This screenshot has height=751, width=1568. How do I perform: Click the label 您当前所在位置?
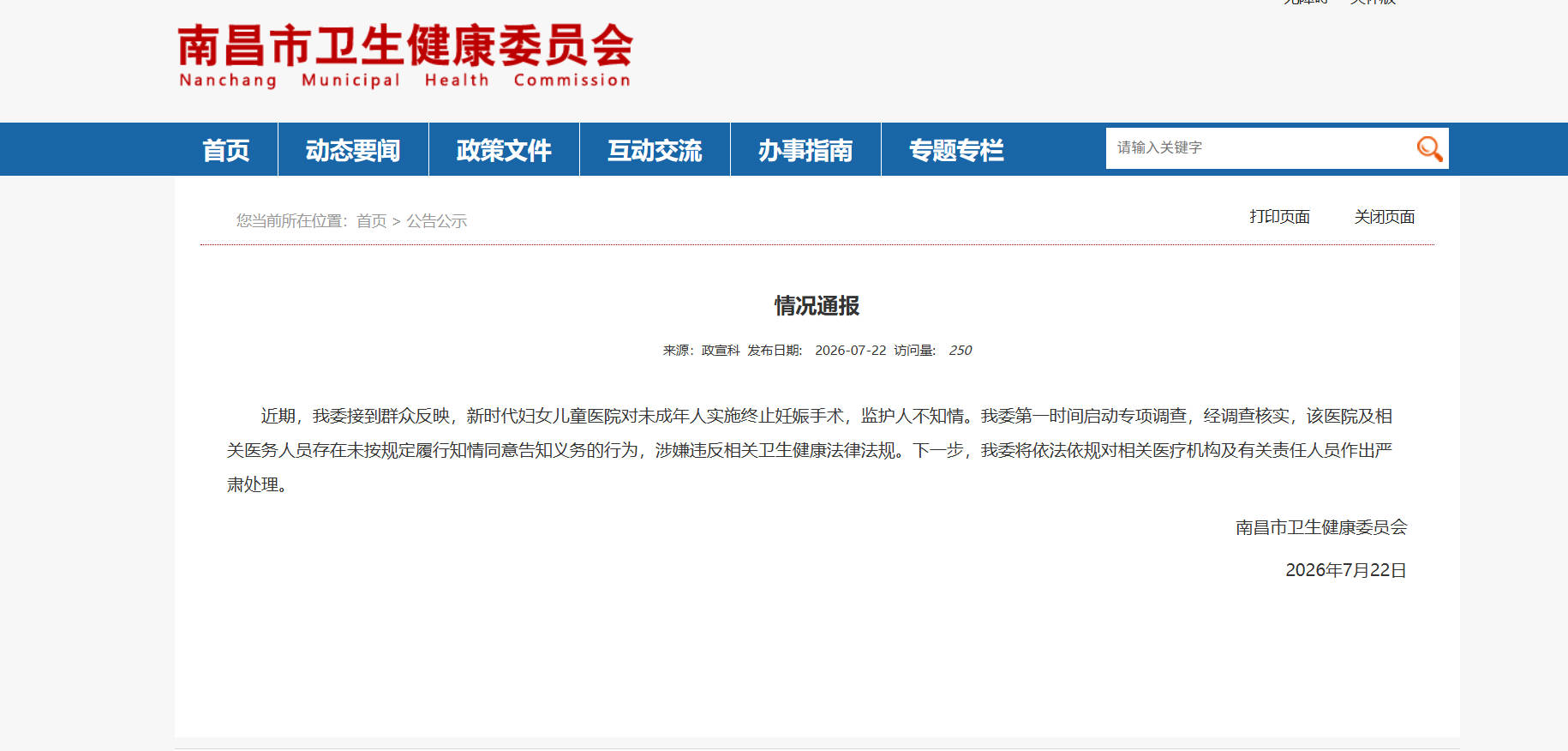click(x=291, y=221)
